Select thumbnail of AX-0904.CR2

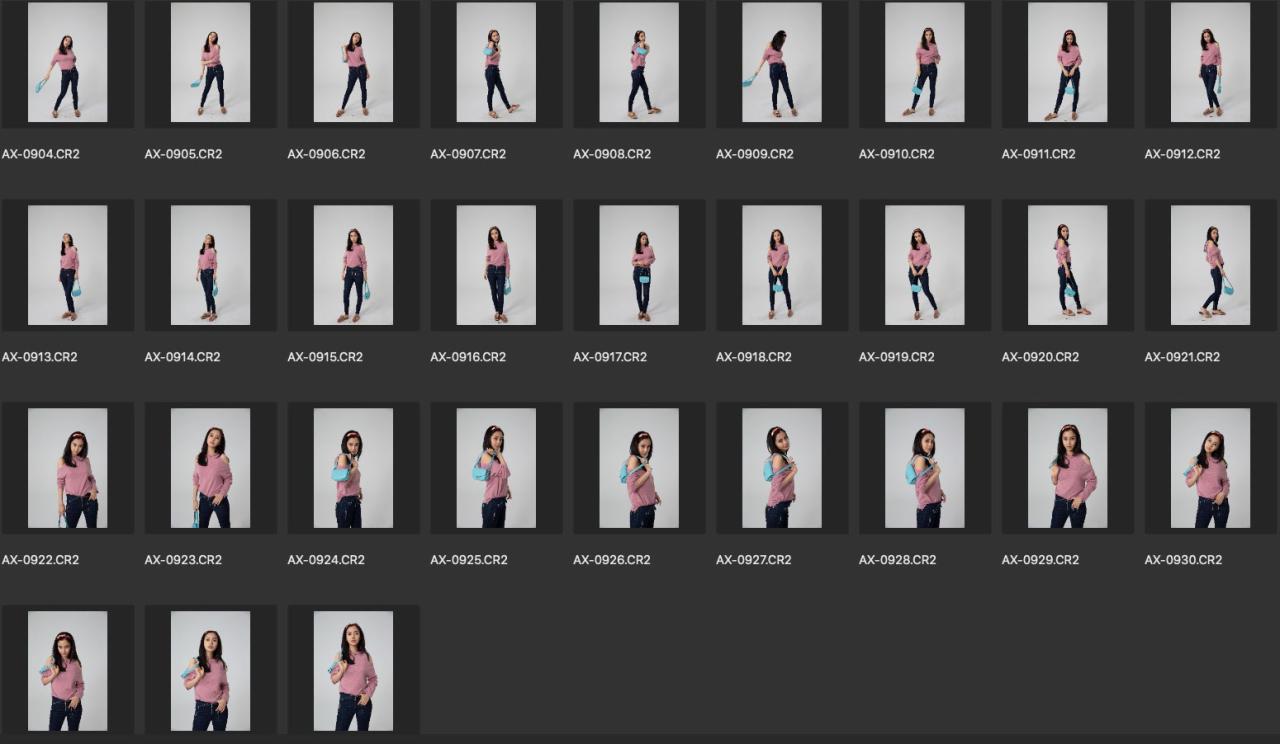click(x=67, y=63)
